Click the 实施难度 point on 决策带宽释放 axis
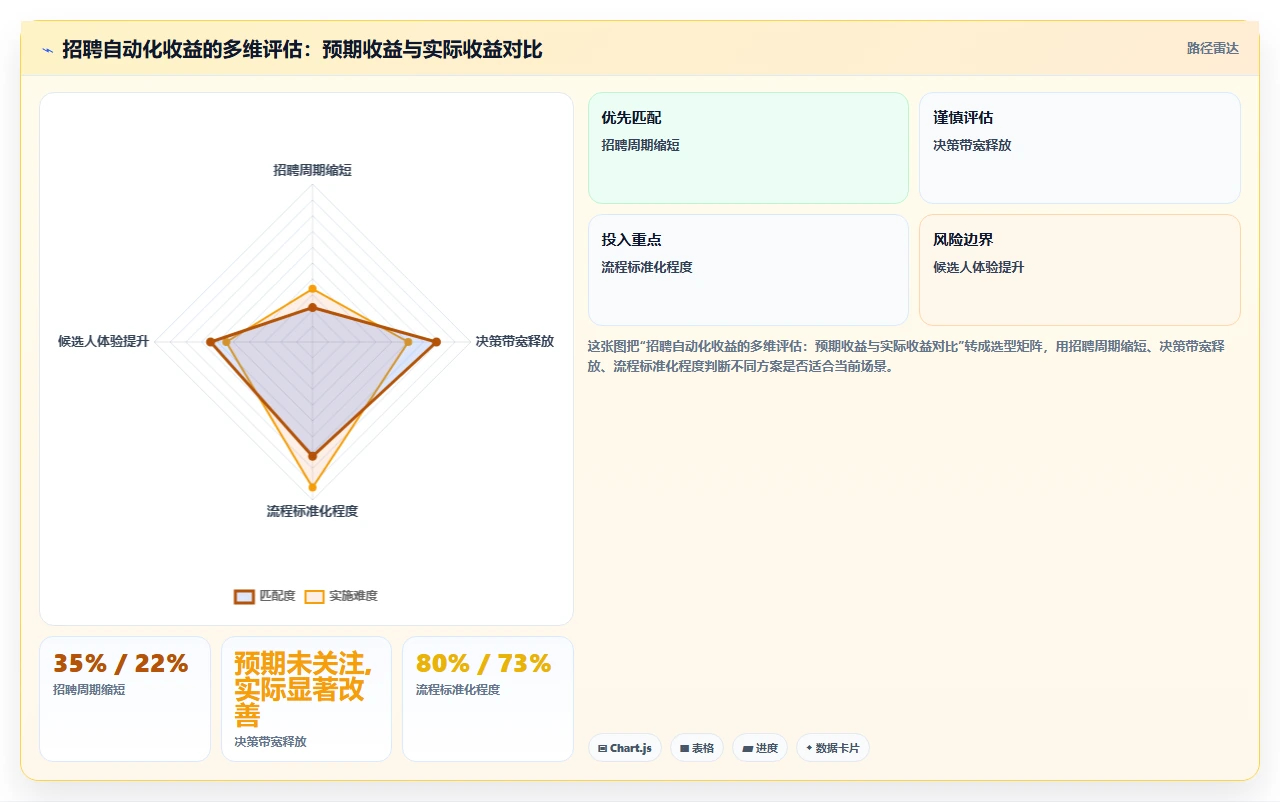This screenshot has height=802, width=1280. click(408, 342)
